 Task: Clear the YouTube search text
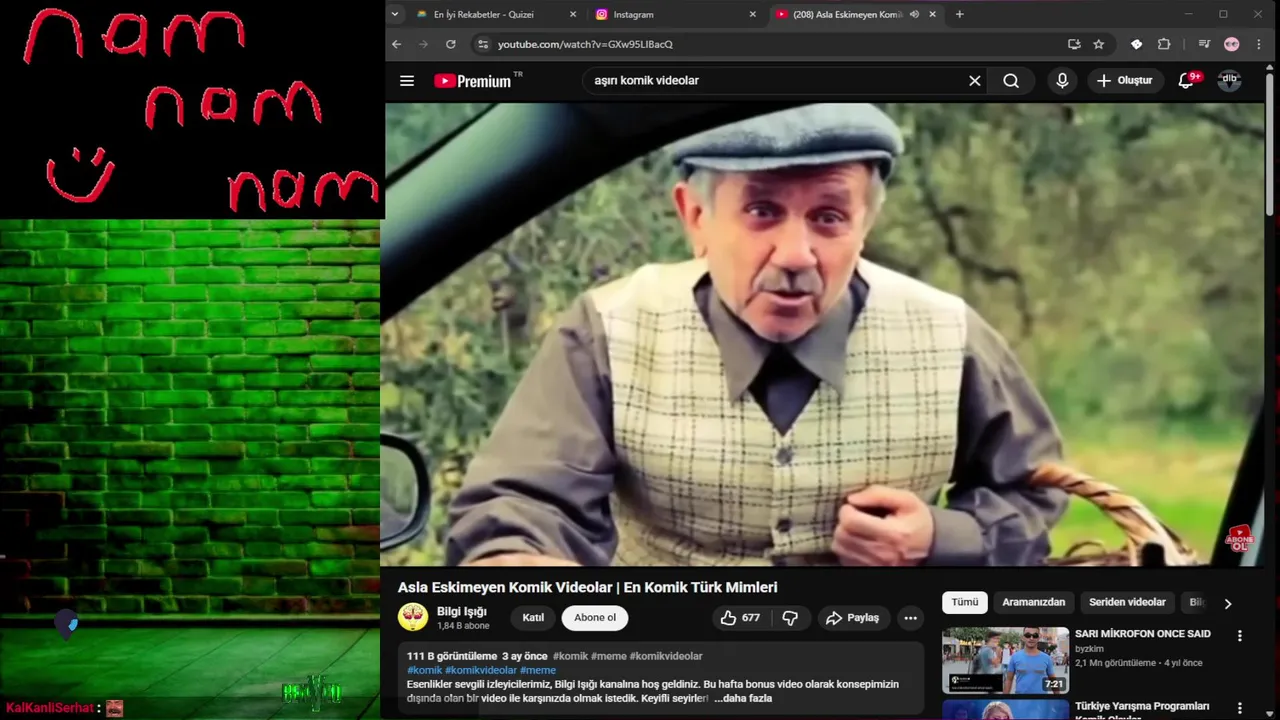point(975,81)
